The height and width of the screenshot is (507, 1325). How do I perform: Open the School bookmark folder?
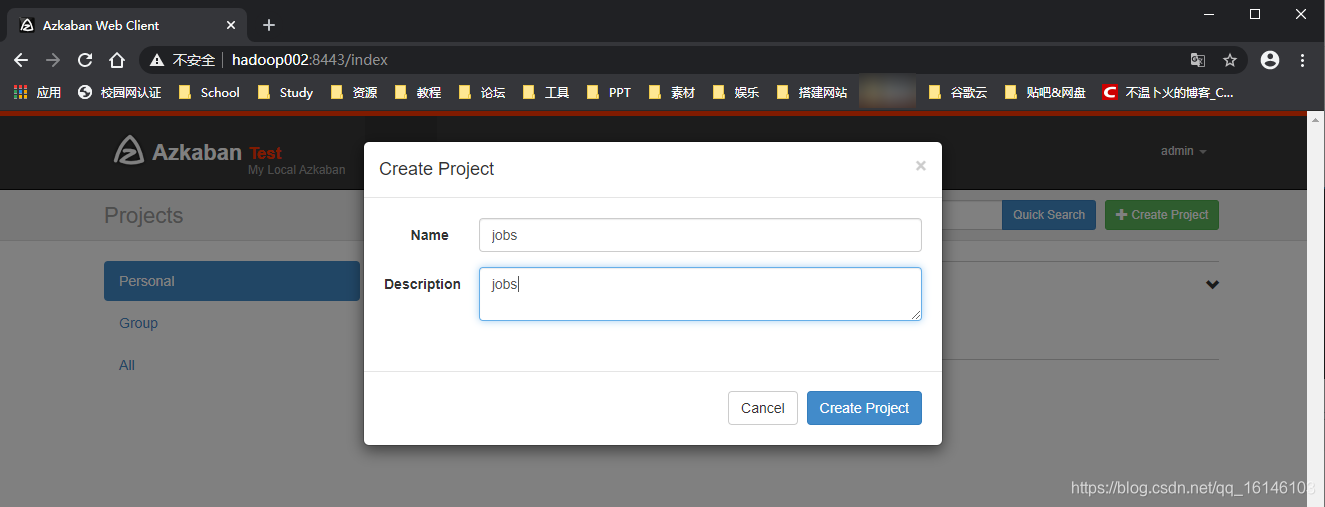209,92
